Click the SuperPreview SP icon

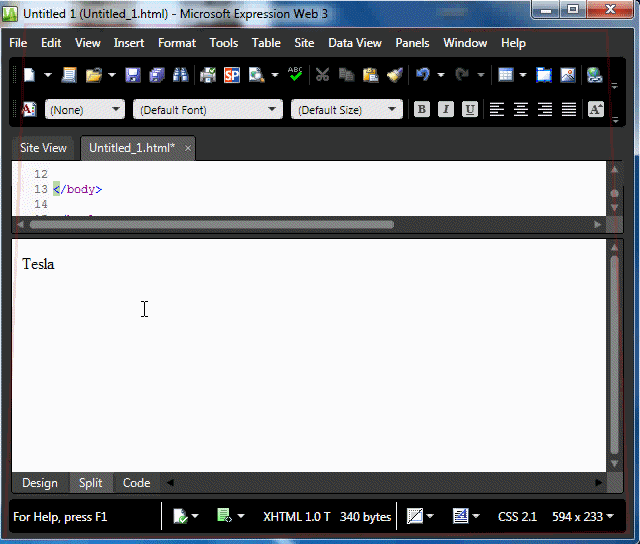[232, 75]
